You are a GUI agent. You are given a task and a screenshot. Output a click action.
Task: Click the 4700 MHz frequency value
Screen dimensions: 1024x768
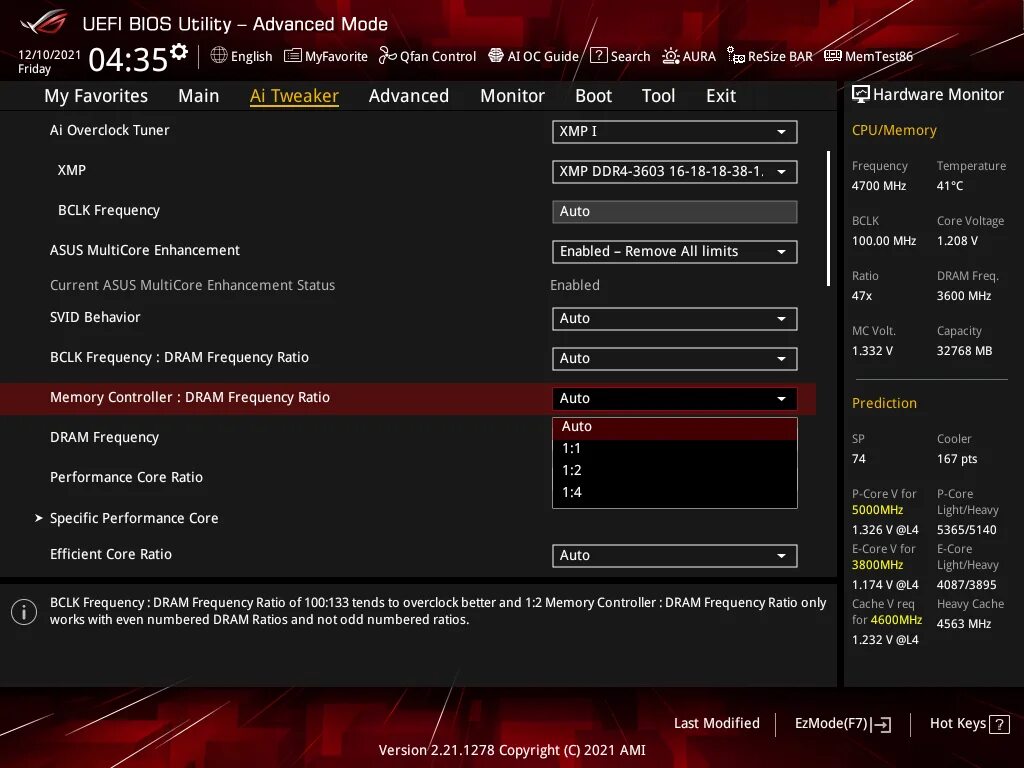point(879,186)
